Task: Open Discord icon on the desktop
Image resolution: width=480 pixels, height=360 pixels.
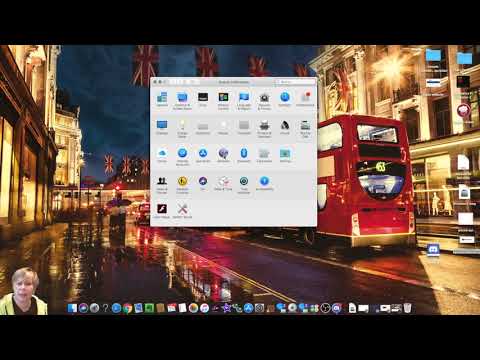Action: coord(433,250)
